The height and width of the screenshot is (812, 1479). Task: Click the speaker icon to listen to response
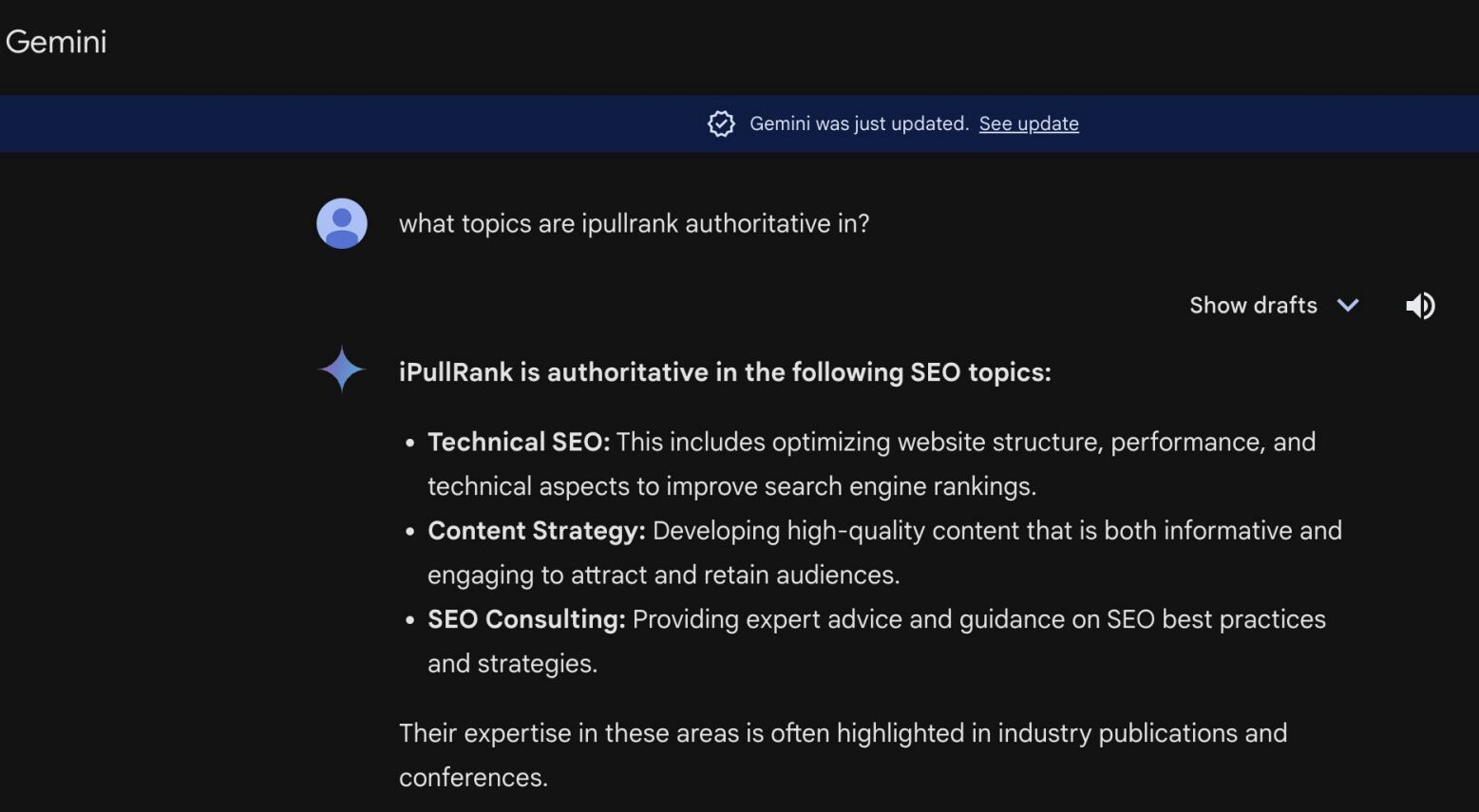point(1419,305)
